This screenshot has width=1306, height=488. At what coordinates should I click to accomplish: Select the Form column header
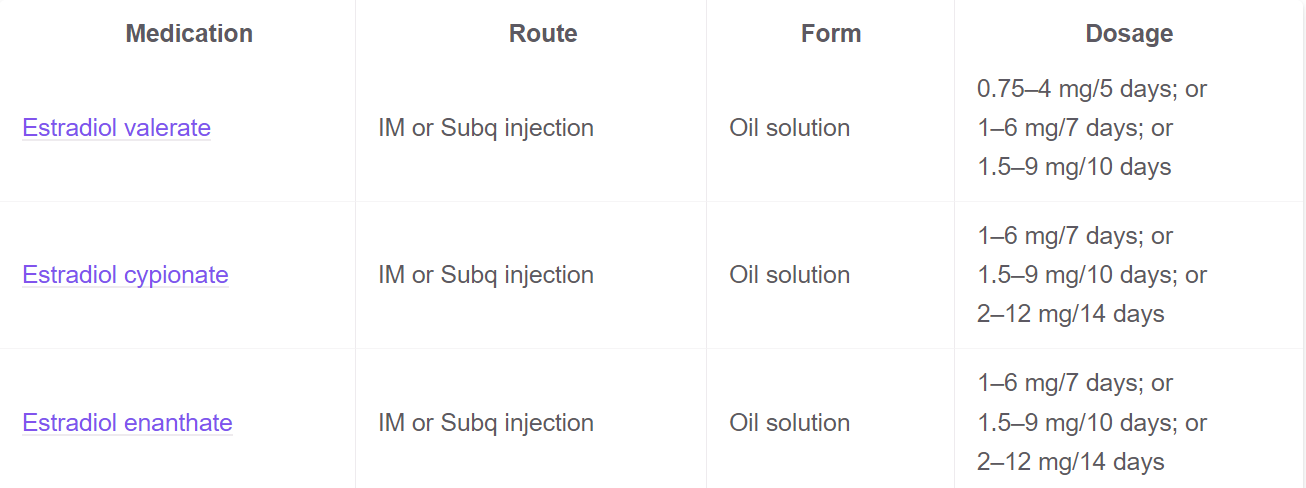click(x=831, y=34)
